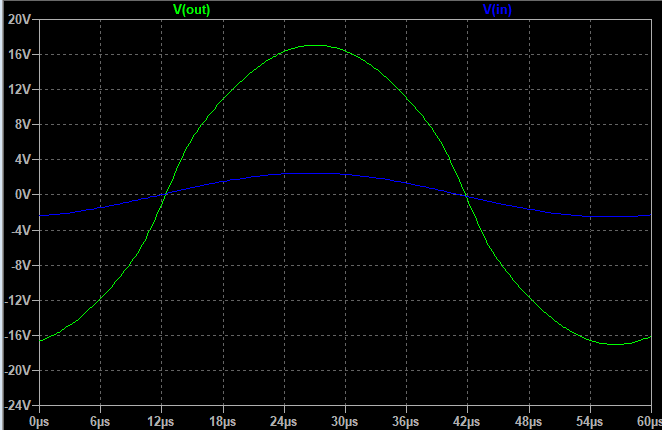Click the 0µs time axis label
Image resolution: width=662 pixels, height=430 pixels.
(39, 422)
